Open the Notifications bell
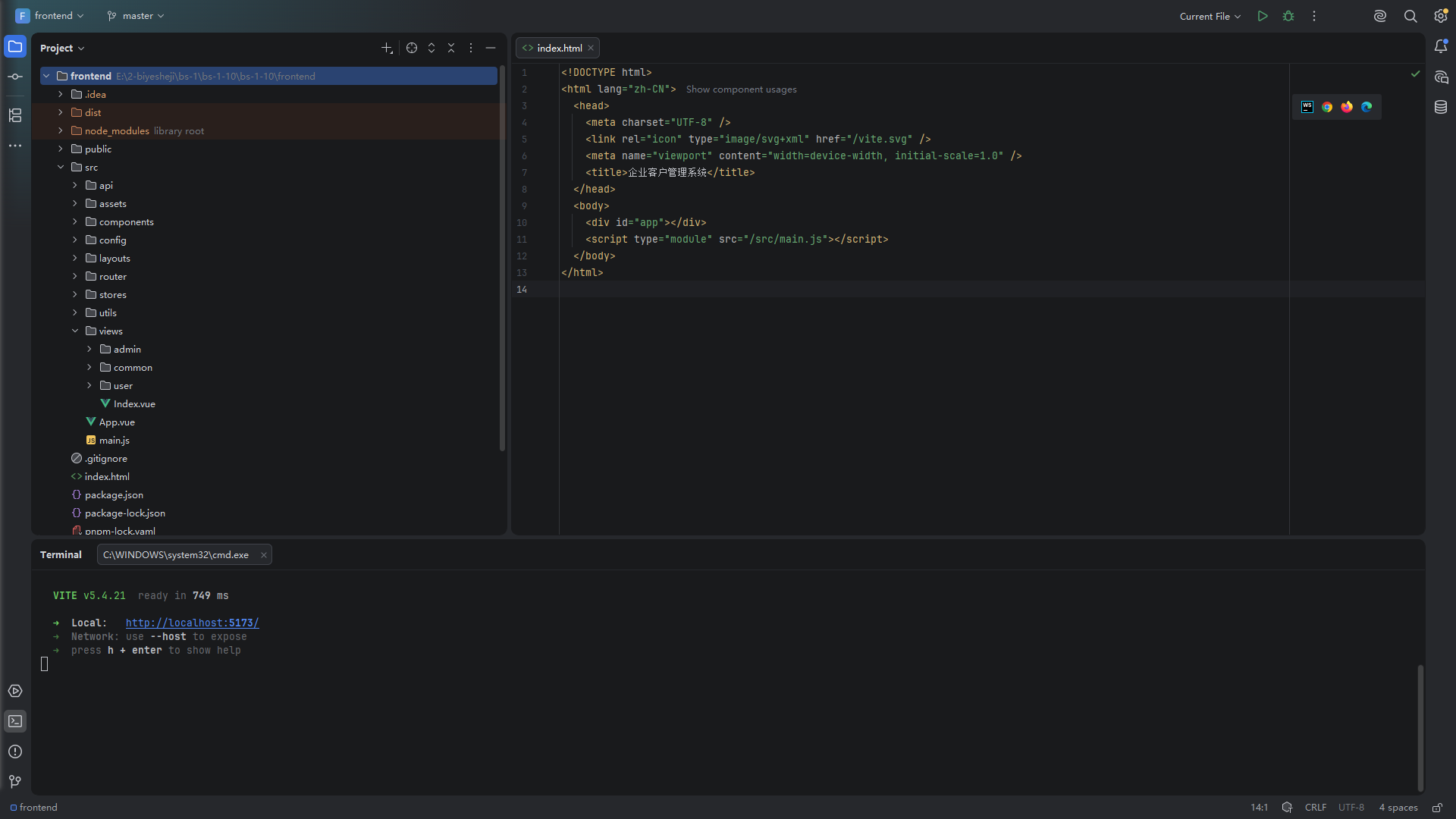The height and width of the screenshot is (819, 1456). 1441,46
